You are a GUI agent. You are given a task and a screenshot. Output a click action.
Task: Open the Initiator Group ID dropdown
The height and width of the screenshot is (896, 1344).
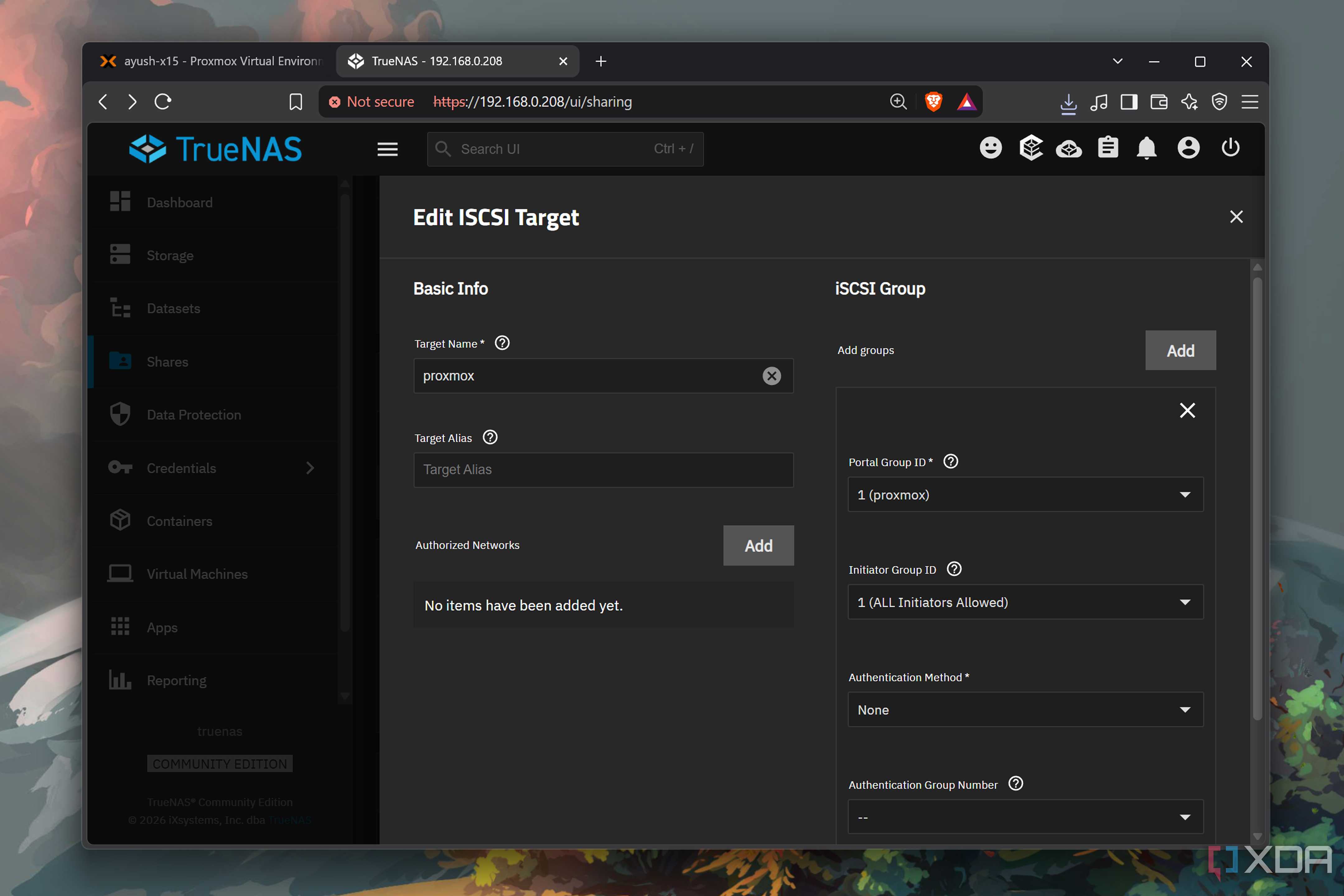click(1025, 602)
